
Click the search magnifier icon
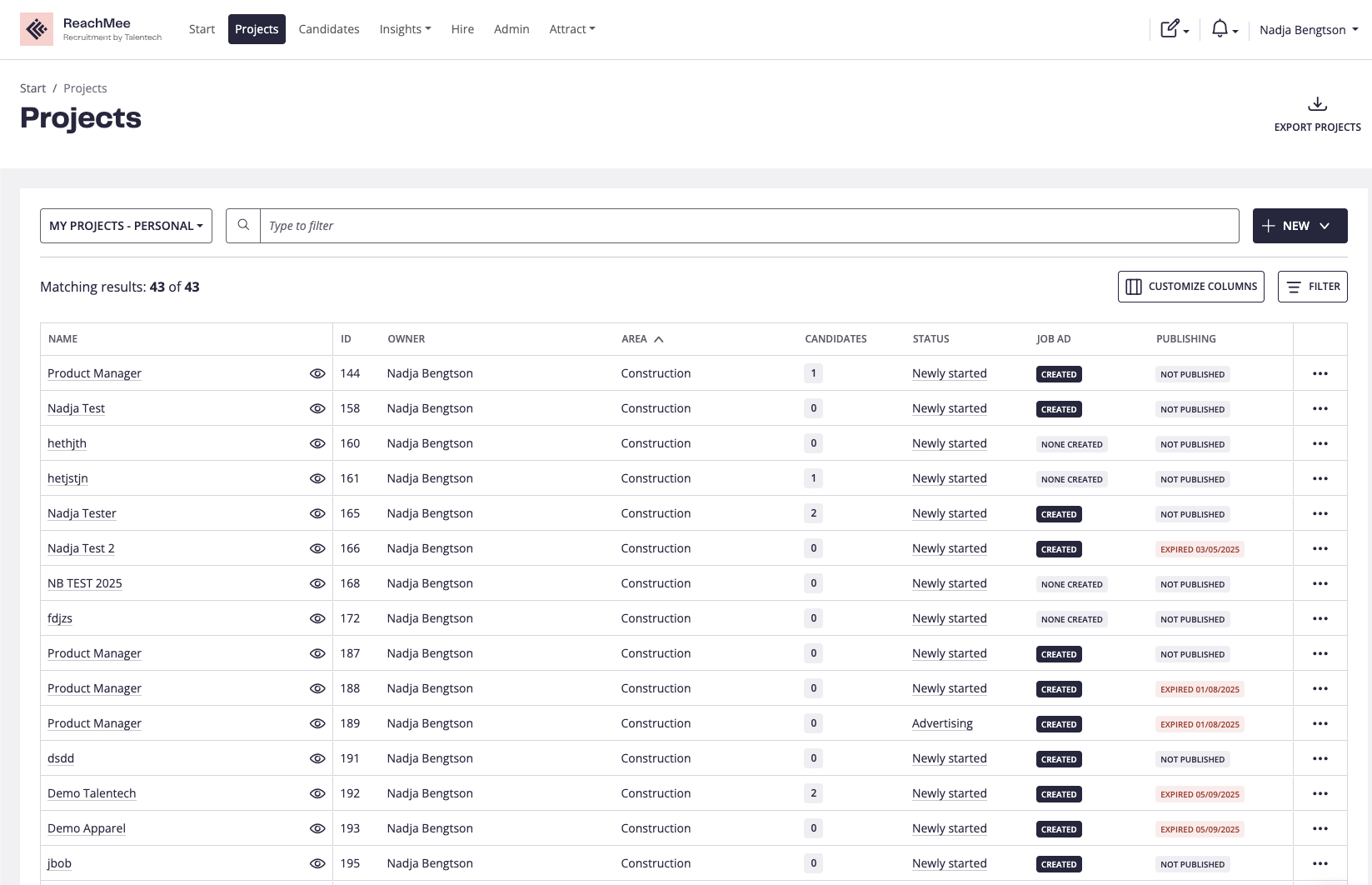tap(243, 226)
